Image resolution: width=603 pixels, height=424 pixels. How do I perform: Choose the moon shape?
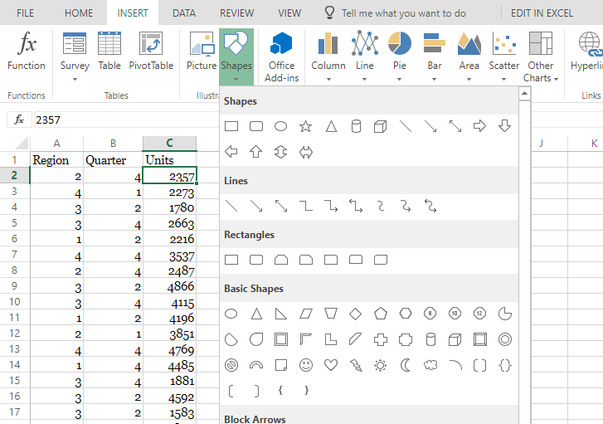(405, 365)
